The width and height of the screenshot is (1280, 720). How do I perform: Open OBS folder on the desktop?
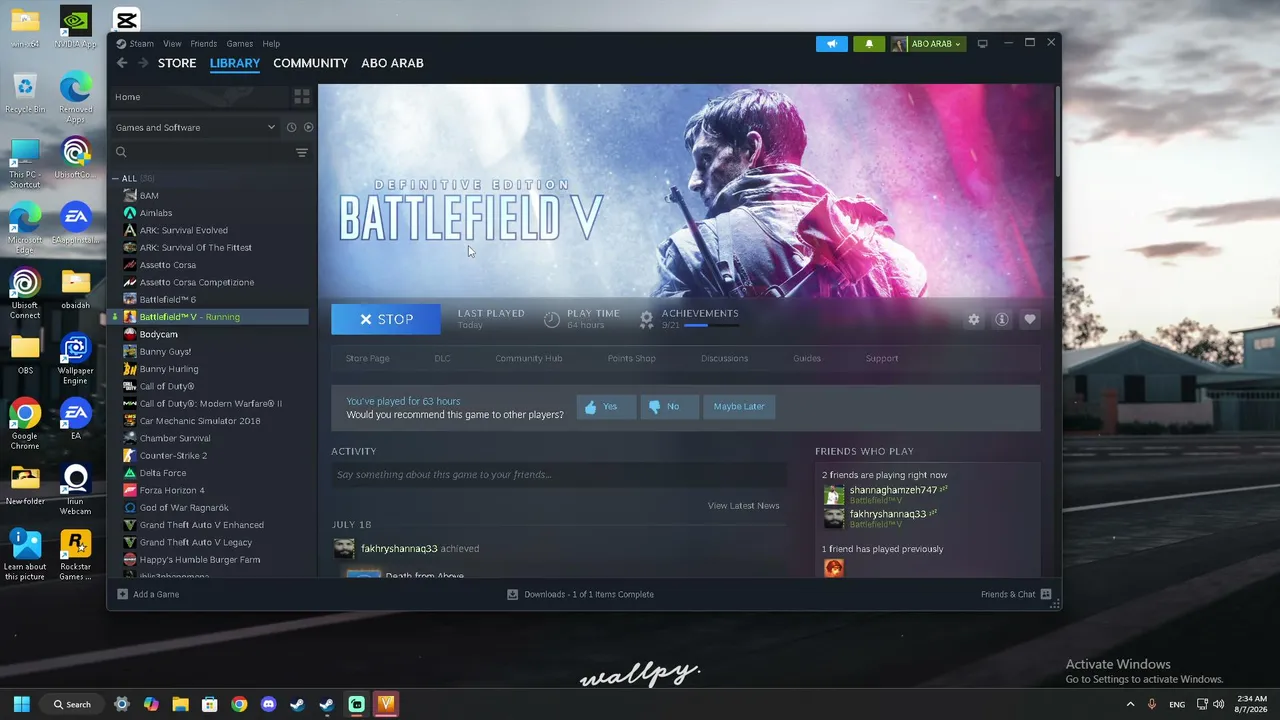(x=25, y=355)
